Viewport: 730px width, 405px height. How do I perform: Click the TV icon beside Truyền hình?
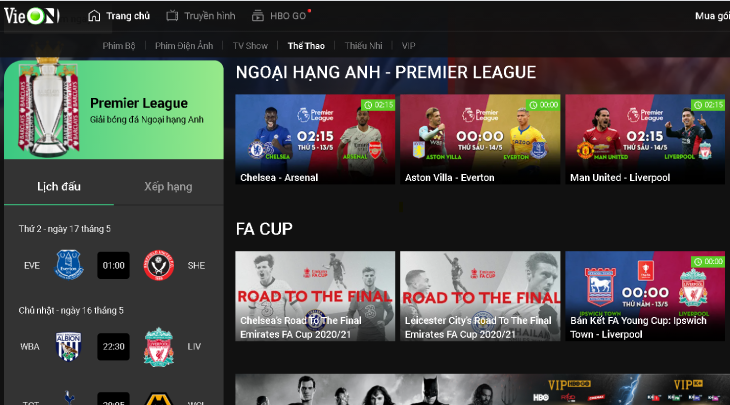(x=172, y=16)
